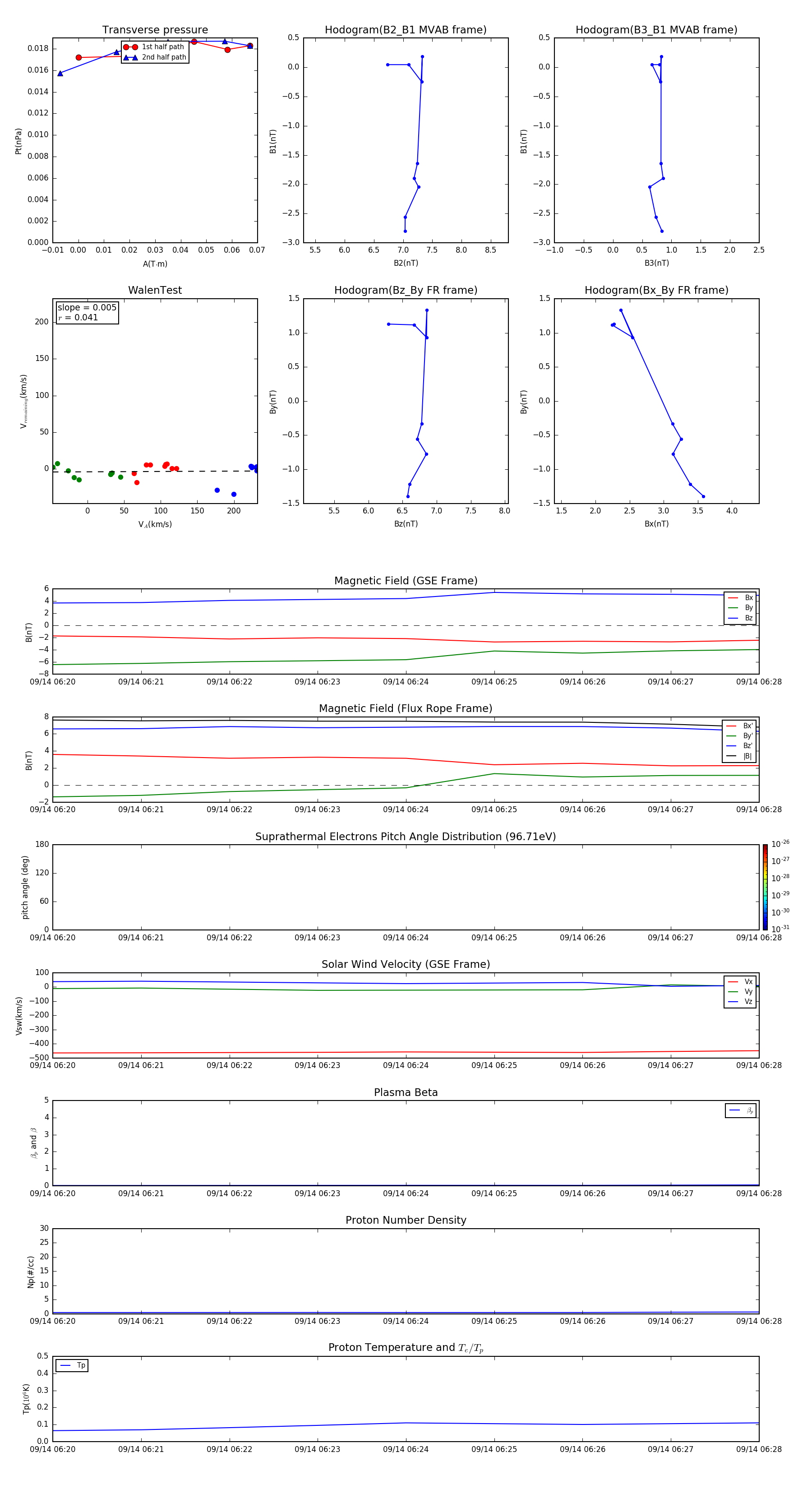Click the 'Hodogram(B3_B1 MVAB frame)' title
Viewport: 812px width, 1489px height.
tap(656, 30)
